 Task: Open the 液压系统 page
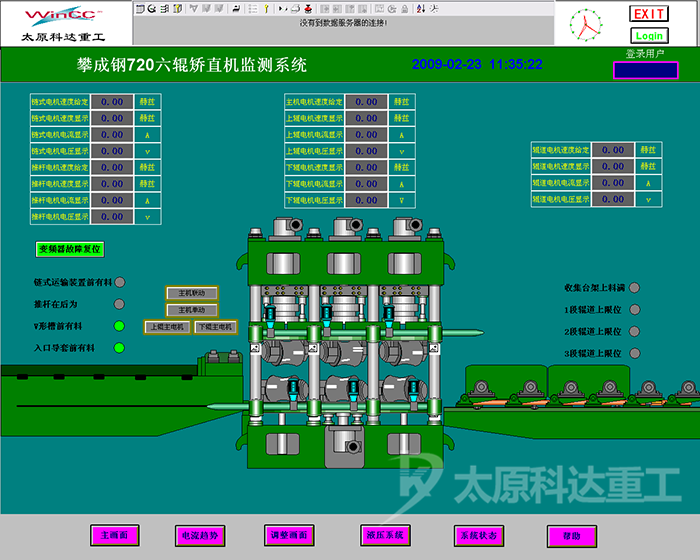385,536
